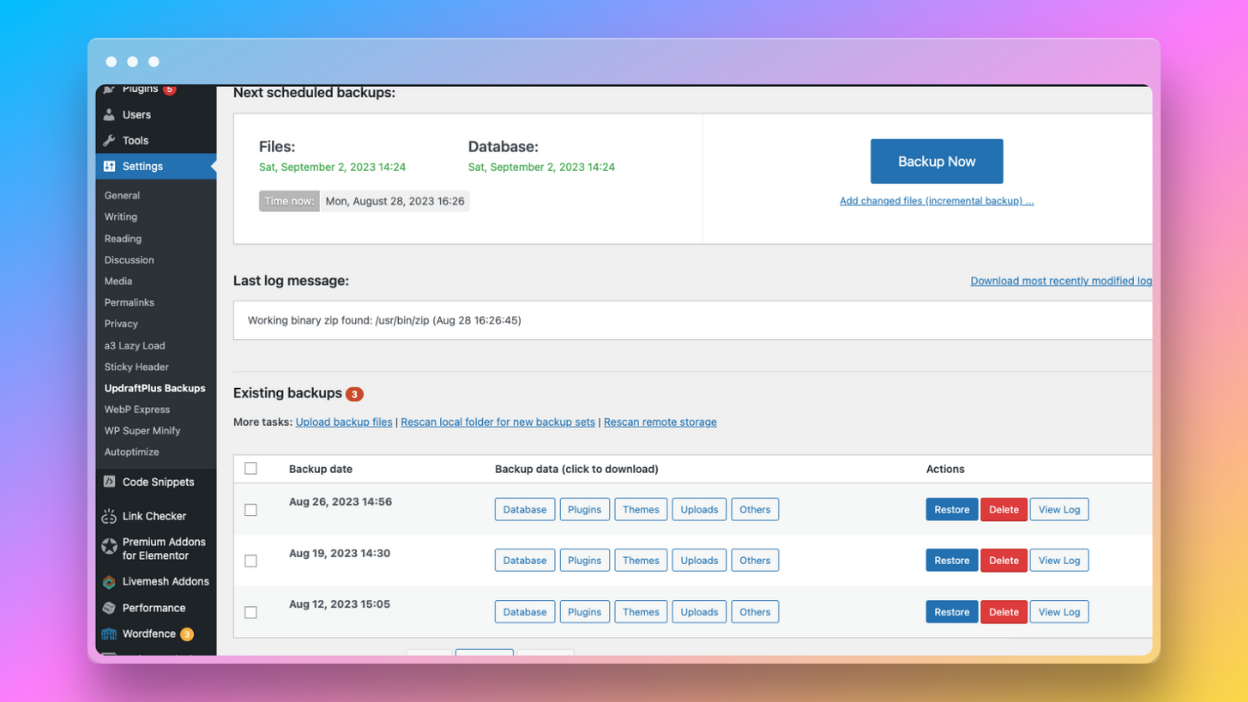1248x702 pixels.
Task: Open the Performance sidebar icon
Action: (x=110, y=607)
